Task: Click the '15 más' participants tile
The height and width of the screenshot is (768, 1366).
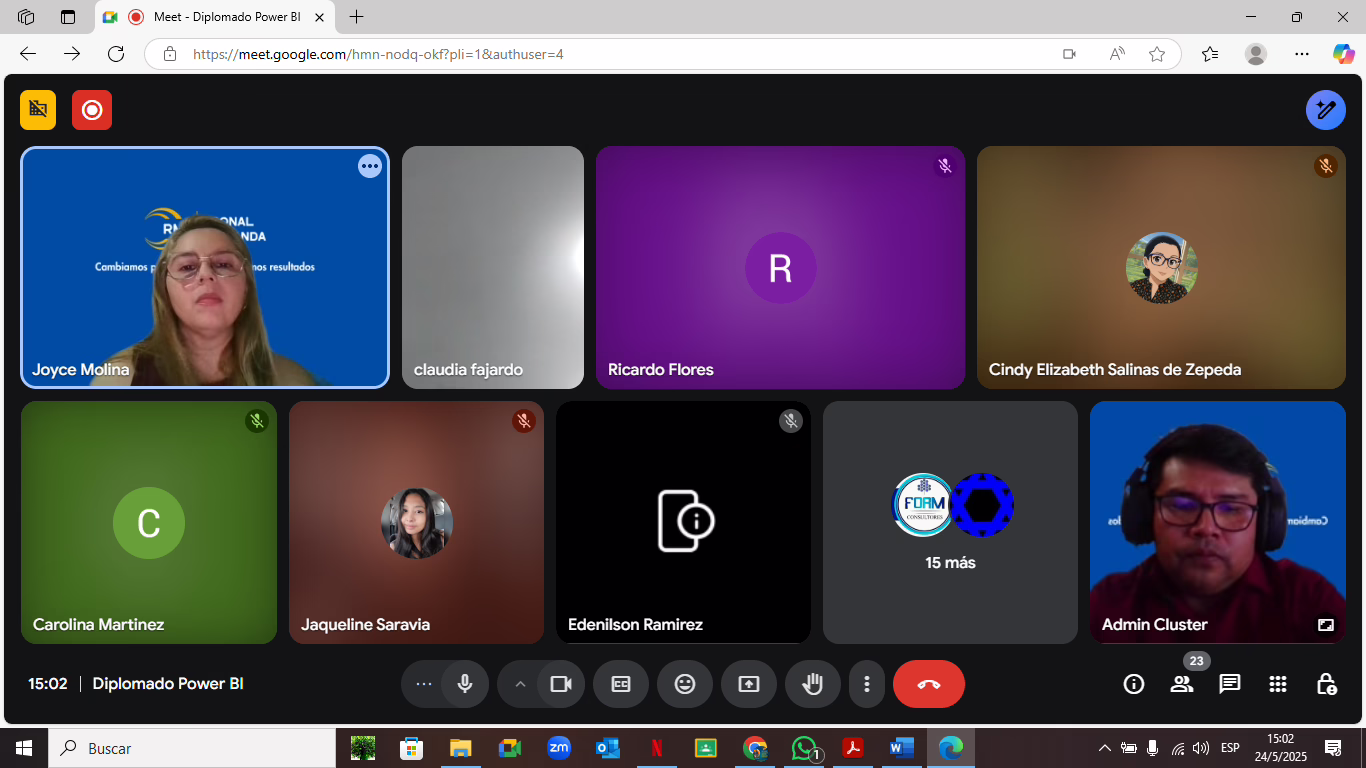Action: pyautogui.click(x=950, y=523)
